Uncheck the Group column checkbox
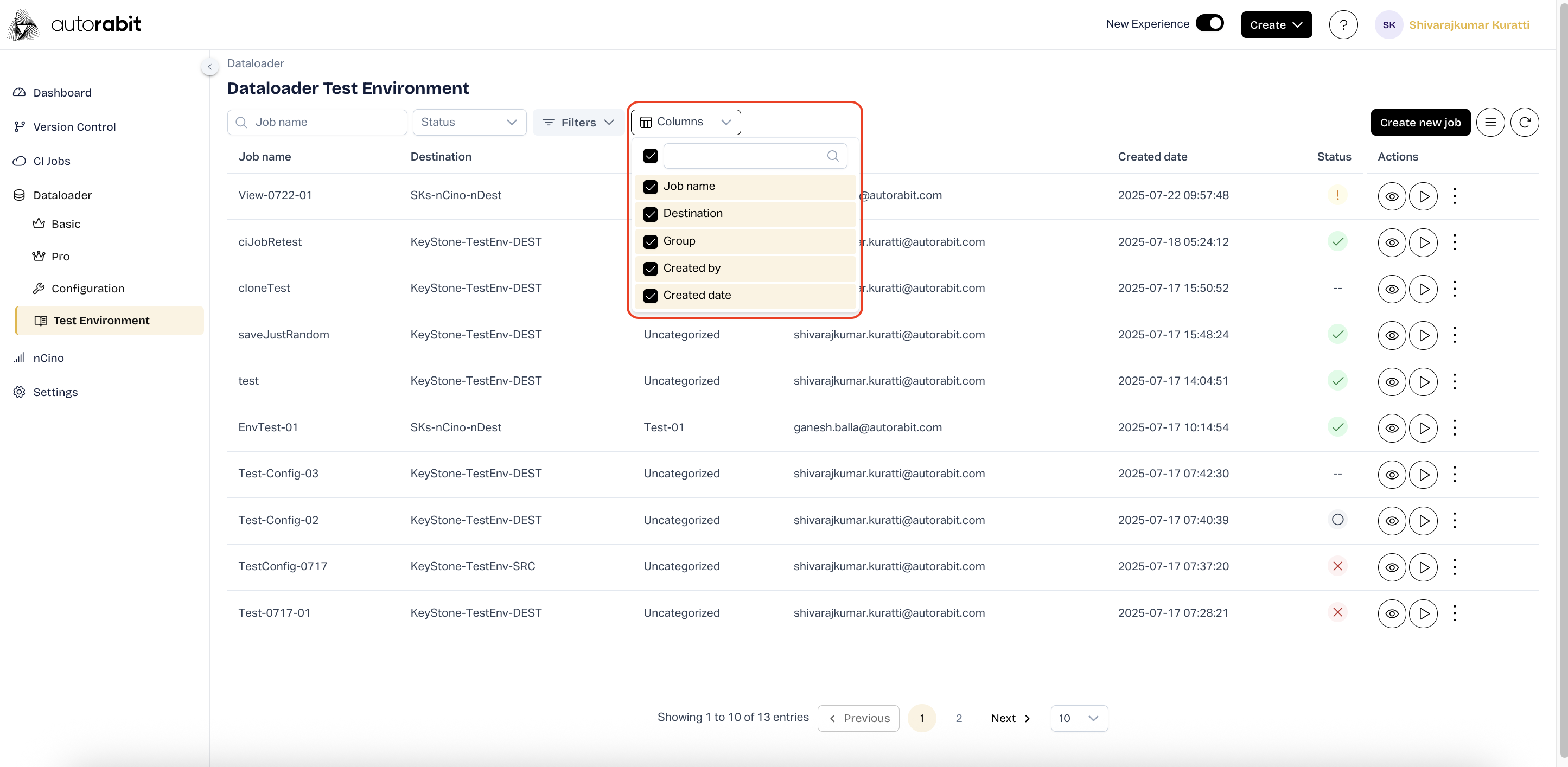Screen dimensions: 1568x767 click(x=650, y=242)
